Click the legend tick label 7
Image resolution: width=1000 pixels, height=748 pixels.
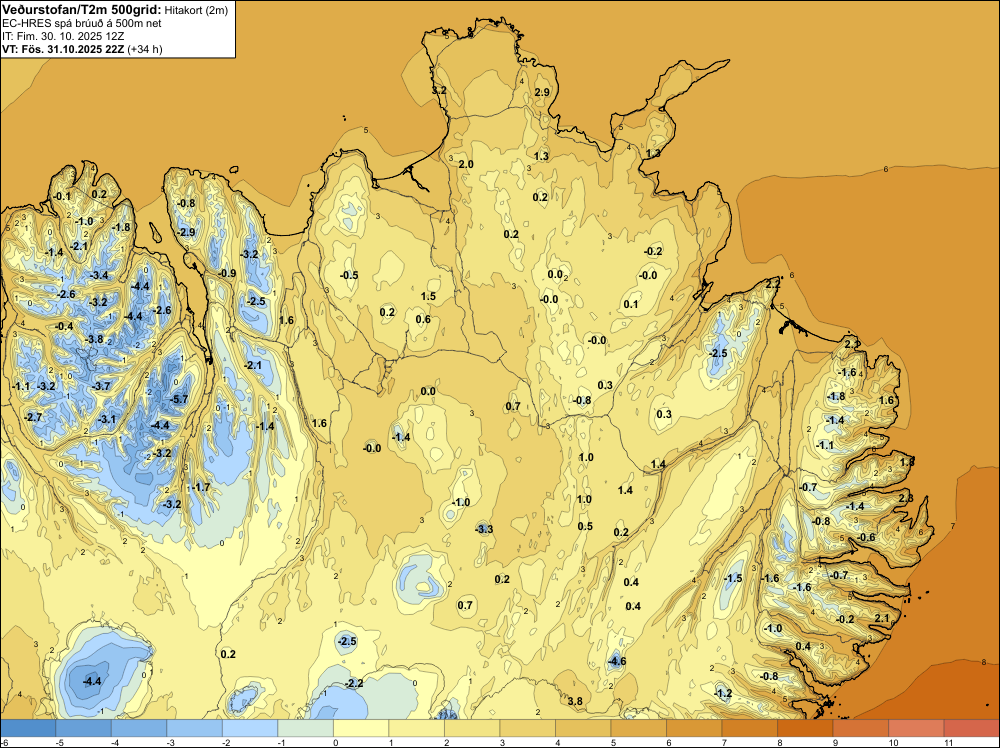pyautogui.click(x=724, y=742)
